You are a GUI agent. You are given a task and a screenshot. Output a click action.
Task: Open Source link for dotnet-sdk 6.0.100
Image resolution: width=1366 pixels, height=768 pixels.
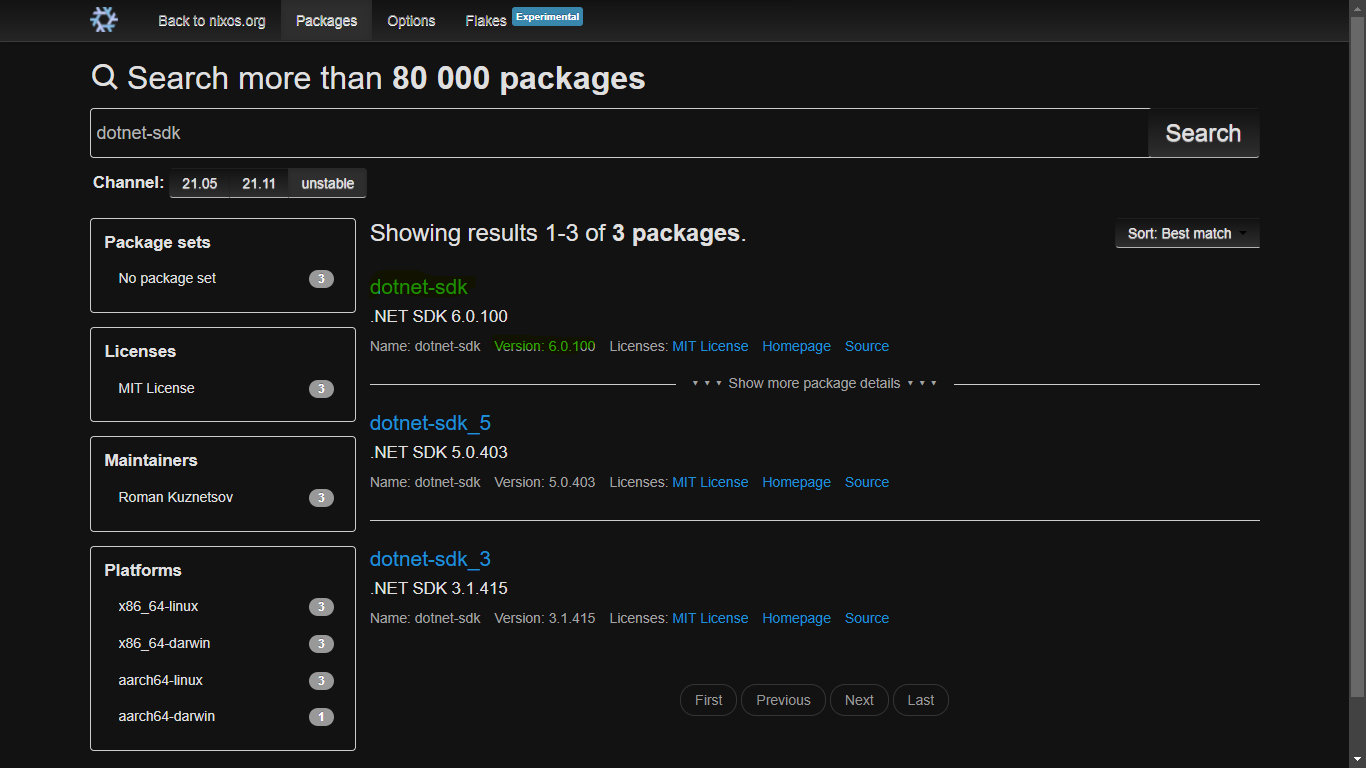(x=867, y=346)
